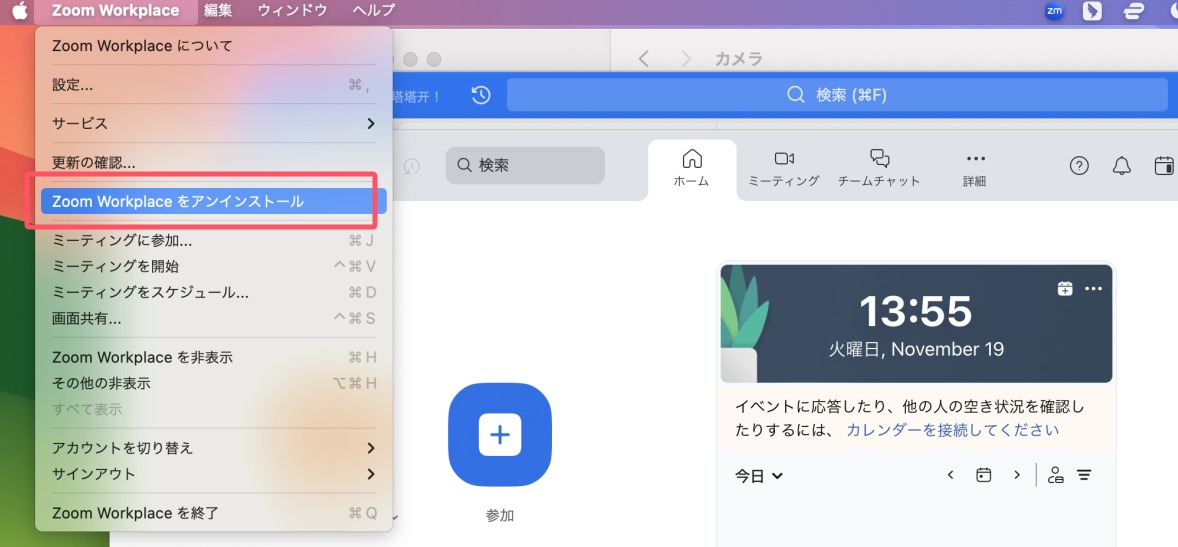Image resolution: width=1178 pixels, height=547 pixels.
Task: Switch to the チームチャット tab
Action: tap(879, 168)
